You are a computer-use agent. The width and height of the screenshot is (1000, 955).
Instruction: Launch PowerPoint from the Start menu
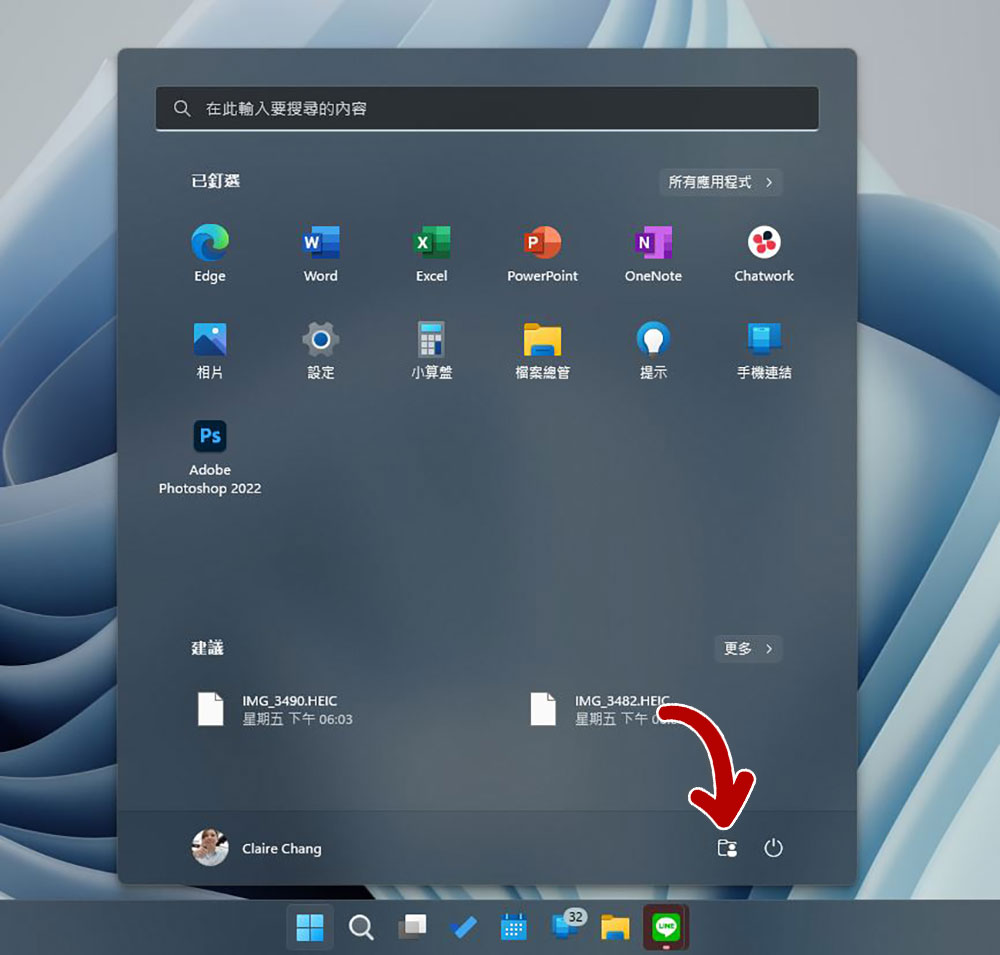[x=542, y=253]
